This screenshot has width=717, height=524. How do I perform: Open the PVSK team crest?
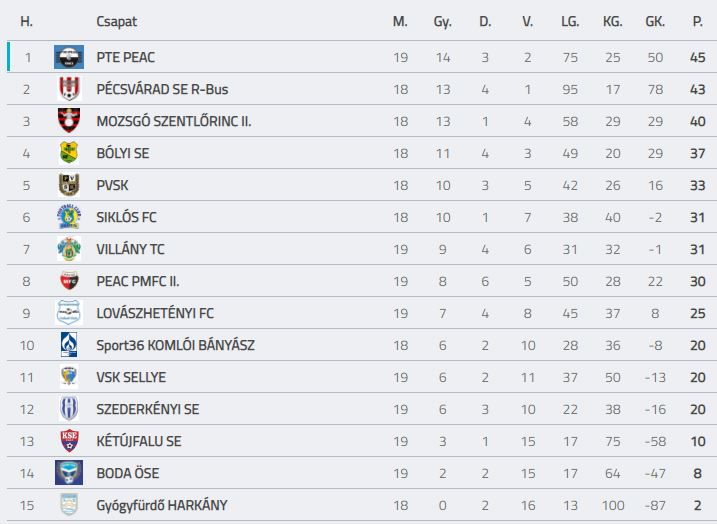(69, 185)
